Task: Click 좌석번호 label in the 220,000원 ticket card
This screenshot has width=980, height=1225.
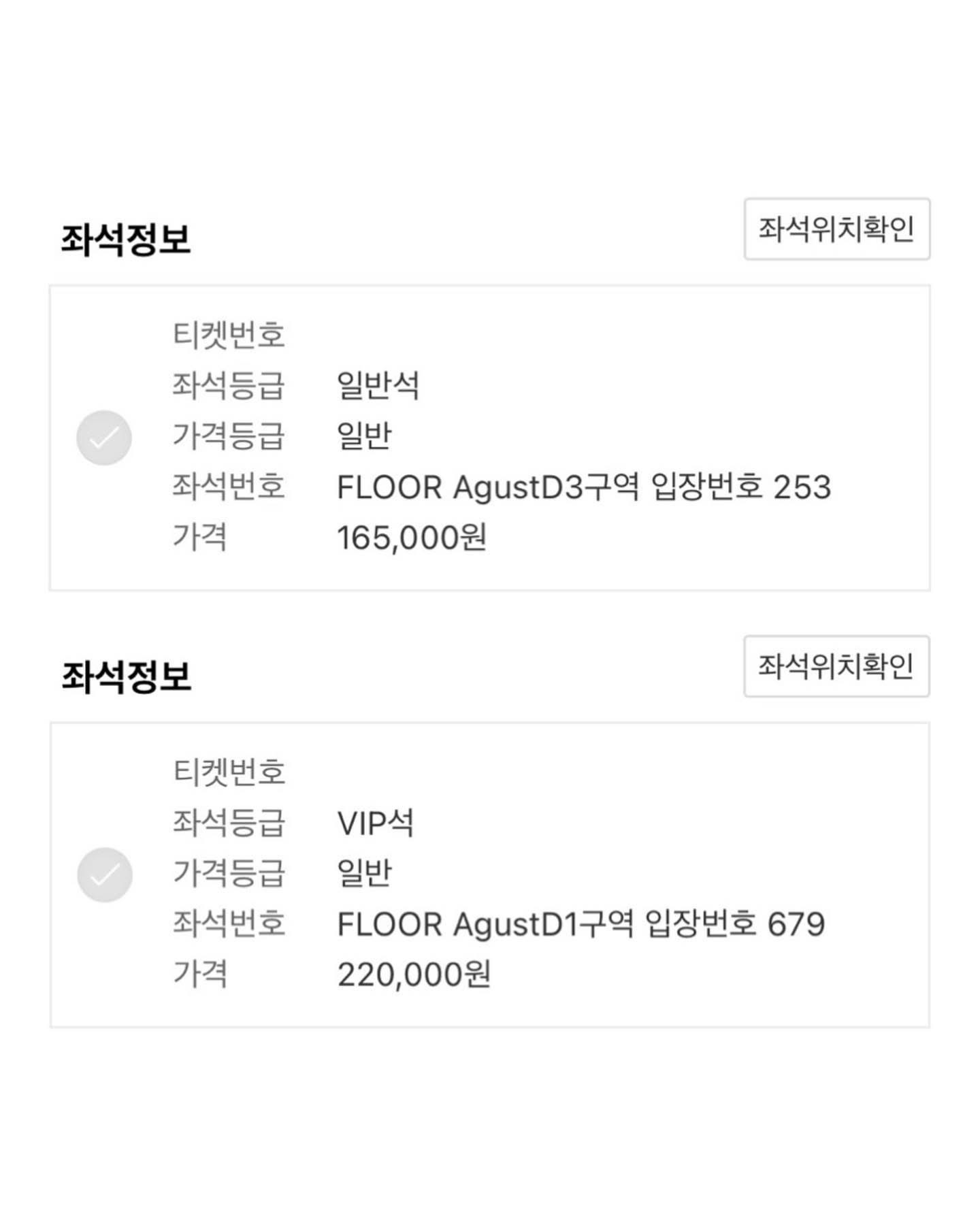Action: click(x=229, y=924)
